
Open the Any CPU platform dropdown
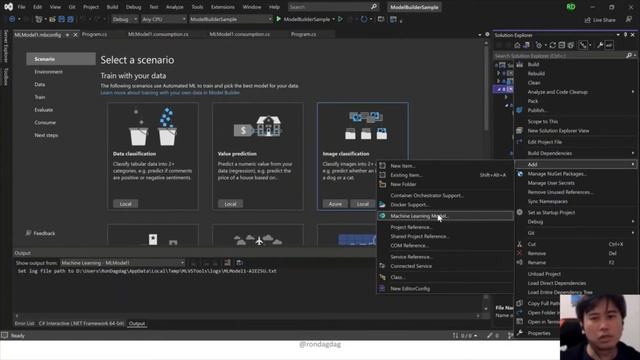tap(163, 19)
